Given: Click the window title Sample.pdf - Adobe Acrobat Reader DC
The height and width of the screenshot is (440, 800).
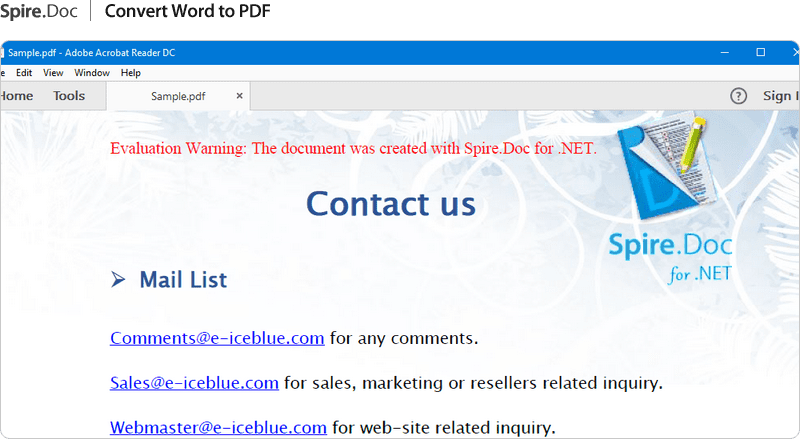Looking at the screenshot, I should [91, 53].
